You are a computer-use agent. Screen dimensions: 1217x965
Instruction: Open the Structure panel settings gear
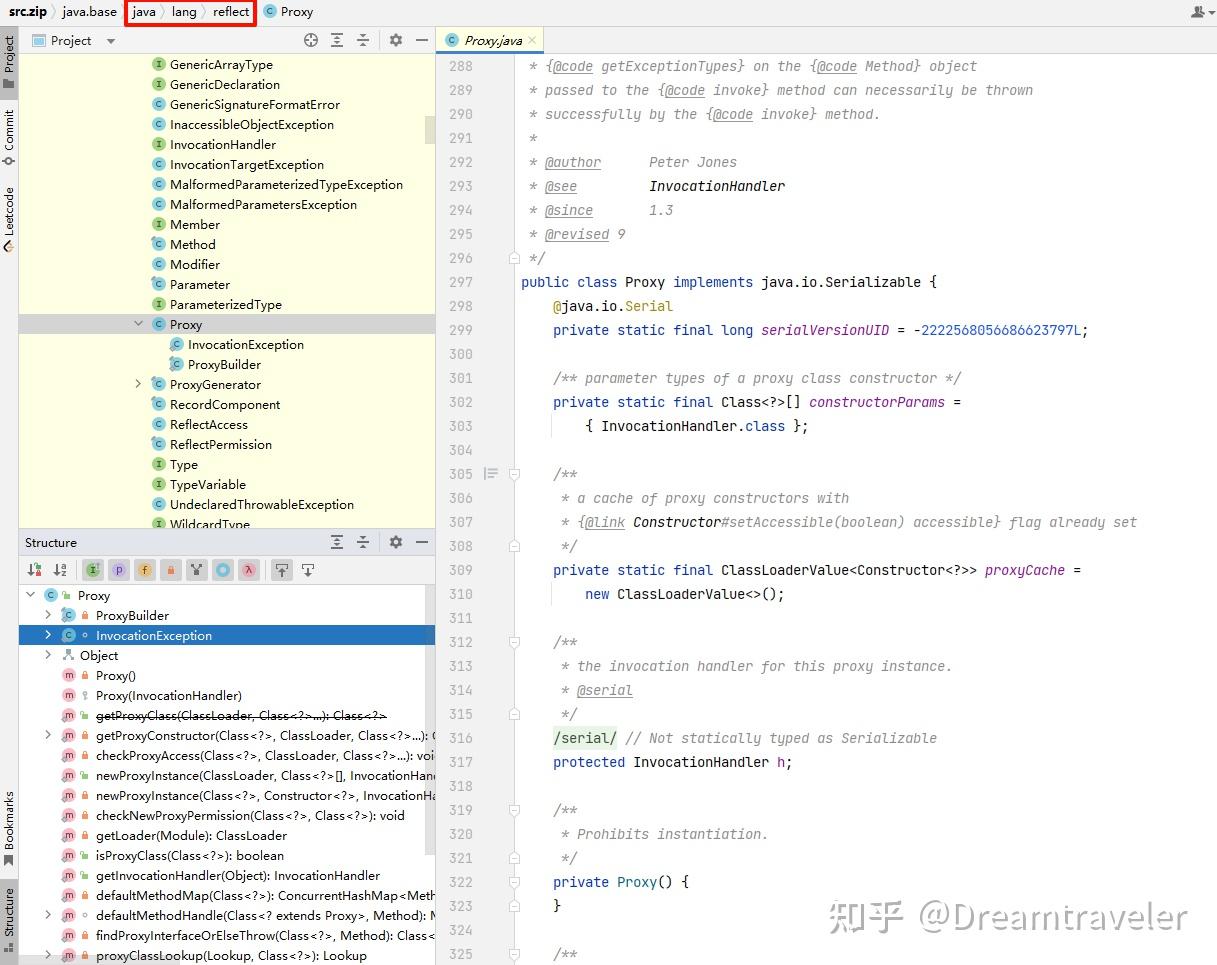(x=395, y=542)
